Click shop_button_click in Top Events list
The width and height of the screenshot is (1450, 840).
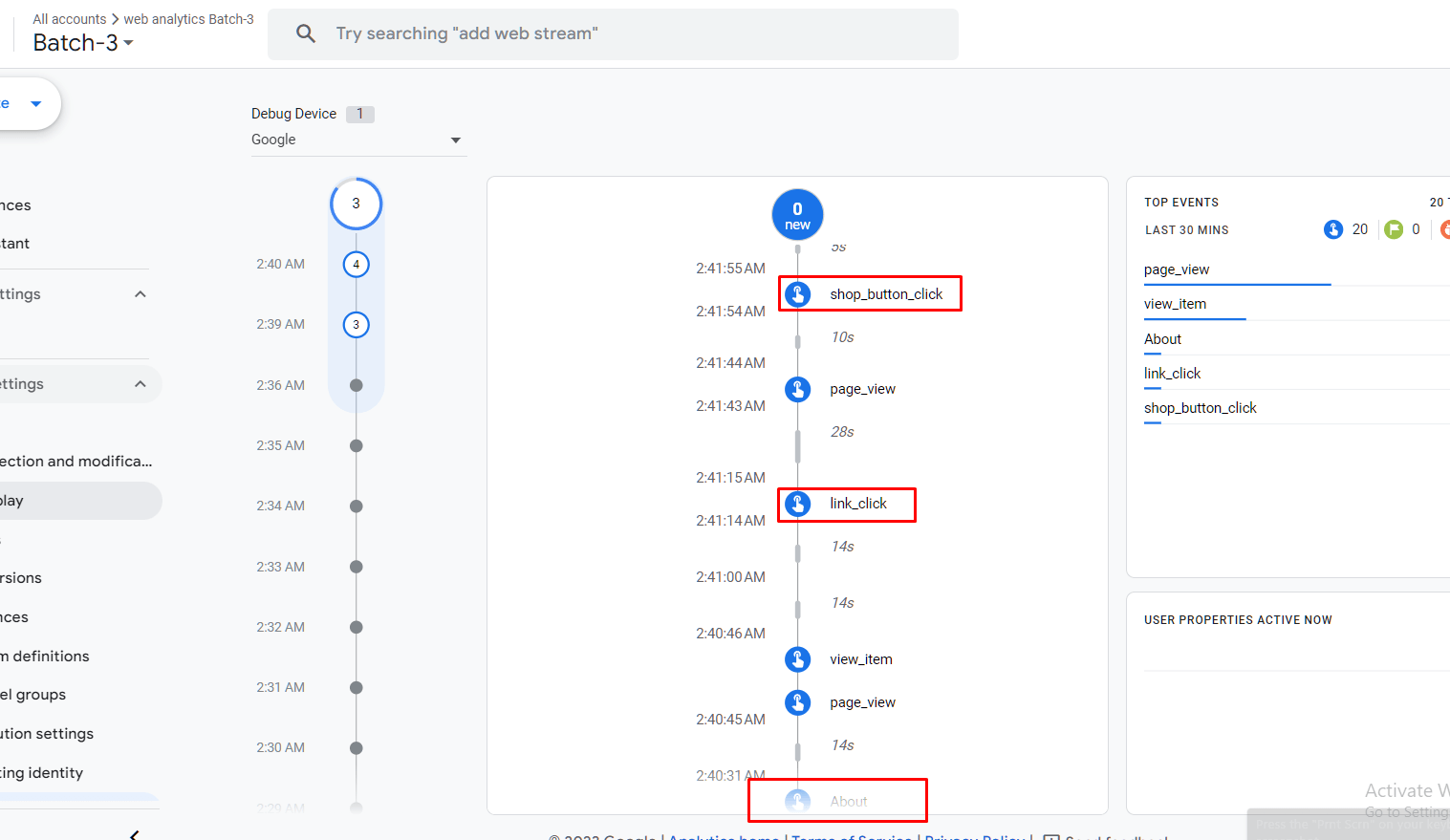point(1201,408)
